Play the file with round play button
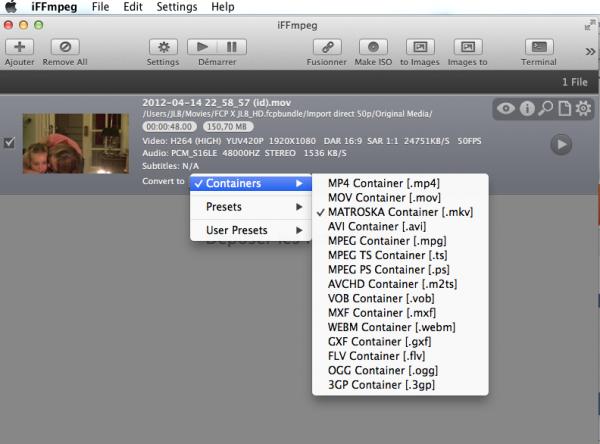This screenshot has height=444, width=600. (x=561, y=145)
